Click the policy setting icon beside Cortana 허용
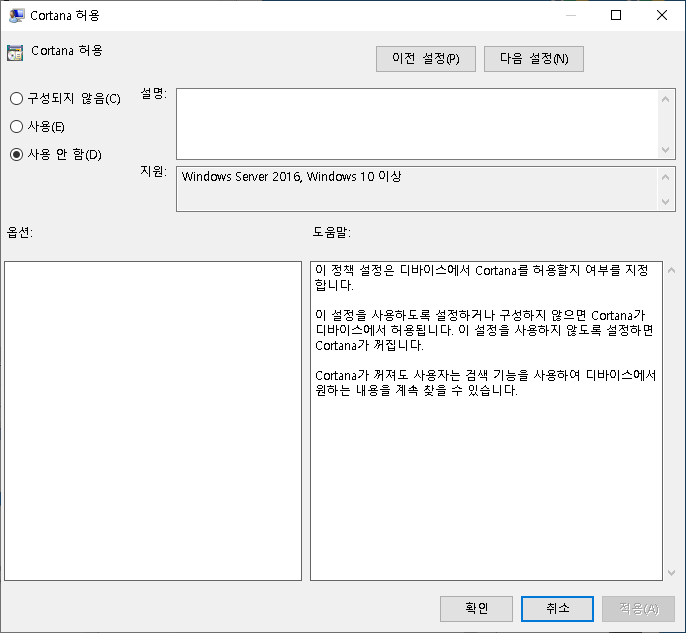686x633 pixels. (x=15, y=52)
